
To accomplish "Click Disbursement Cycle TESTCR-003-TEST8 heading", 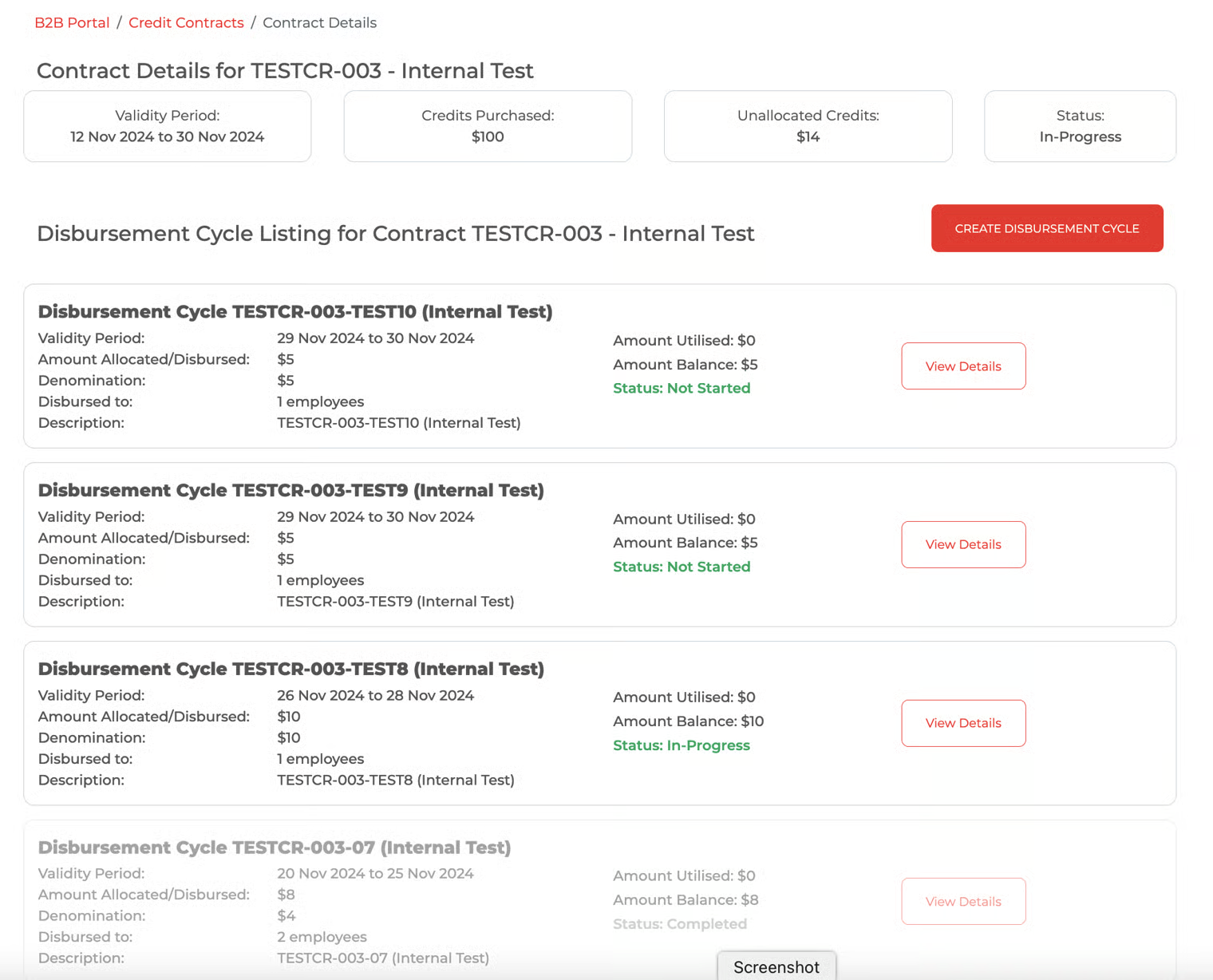I will click(291, 670).
